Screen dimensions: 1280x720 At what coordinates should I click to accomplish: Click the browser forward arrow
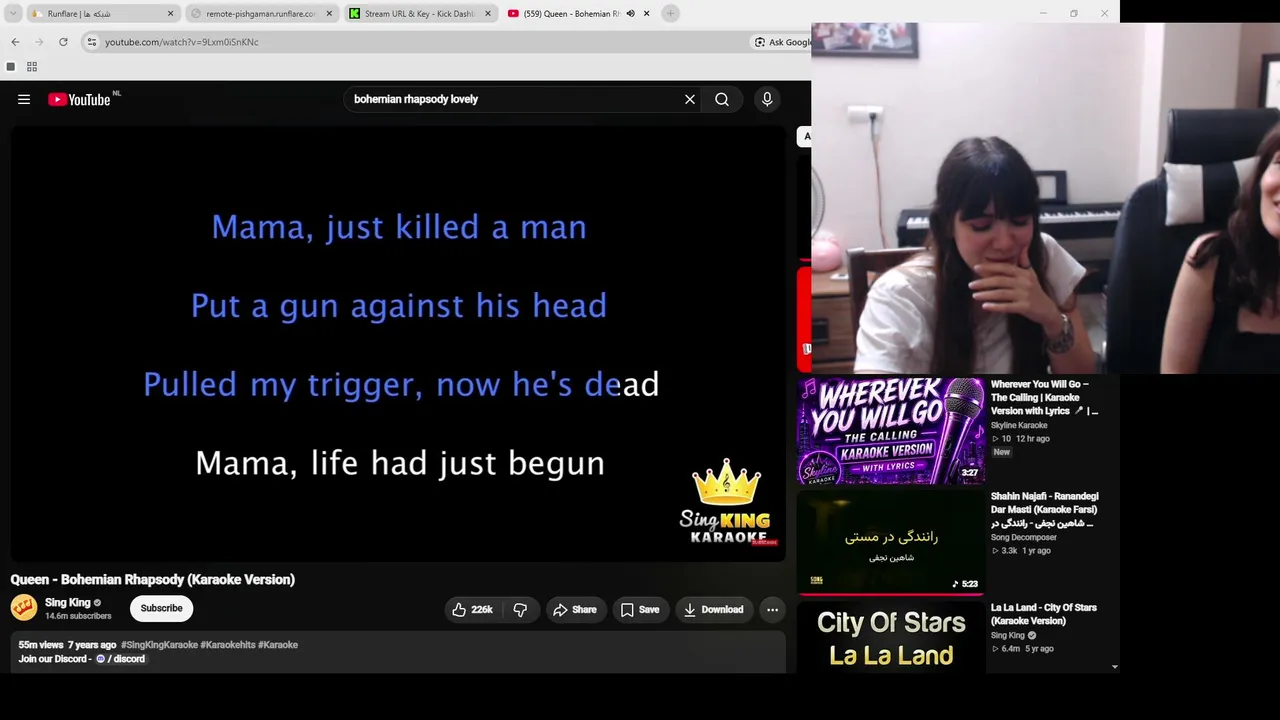pos(39,42)
